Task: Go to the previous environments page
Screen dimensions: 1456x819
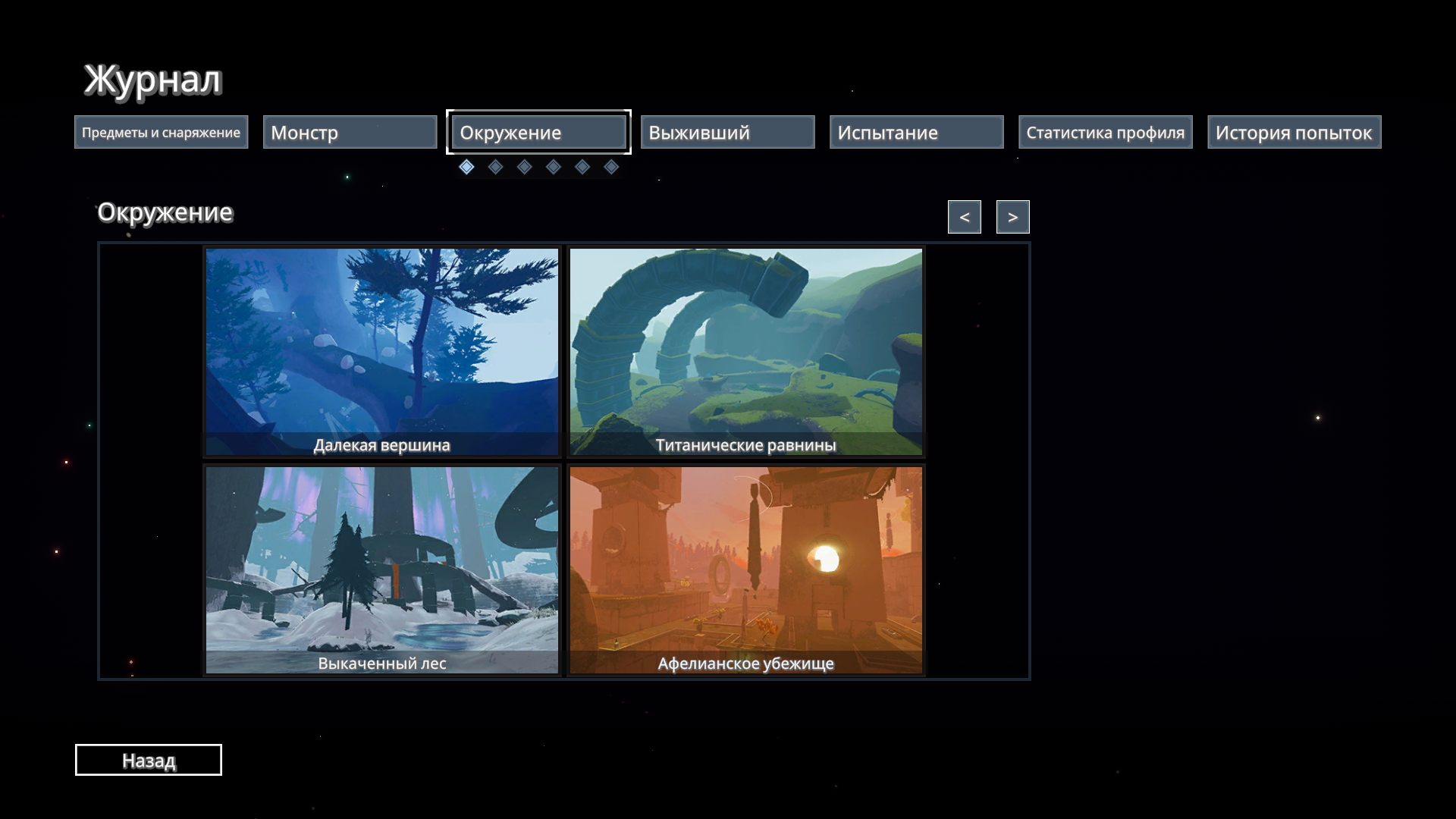Action: pyautogui.click(x=964, y=217)
